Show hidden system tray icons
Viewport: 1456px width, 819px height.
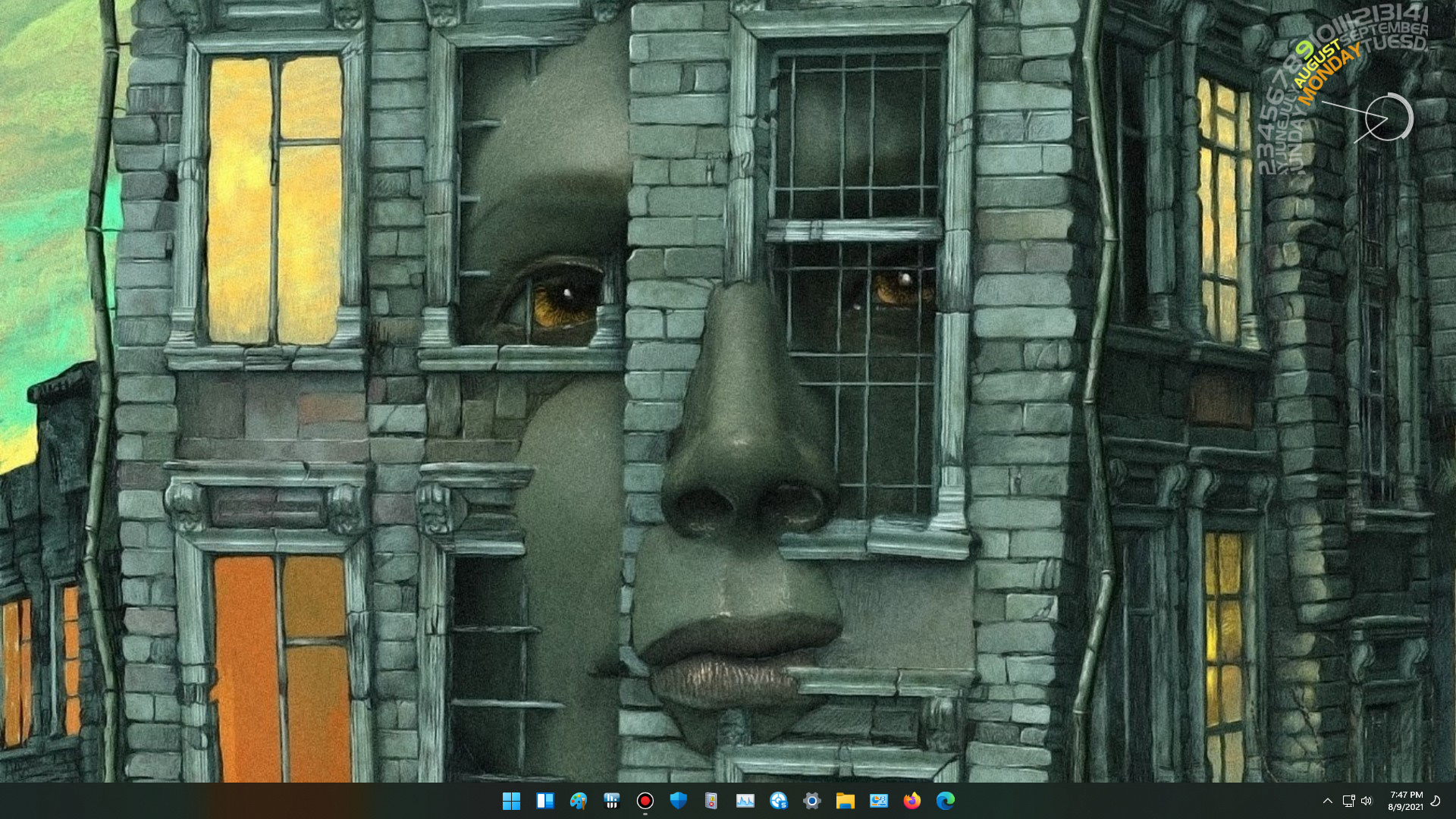(x=1327, y=801)
